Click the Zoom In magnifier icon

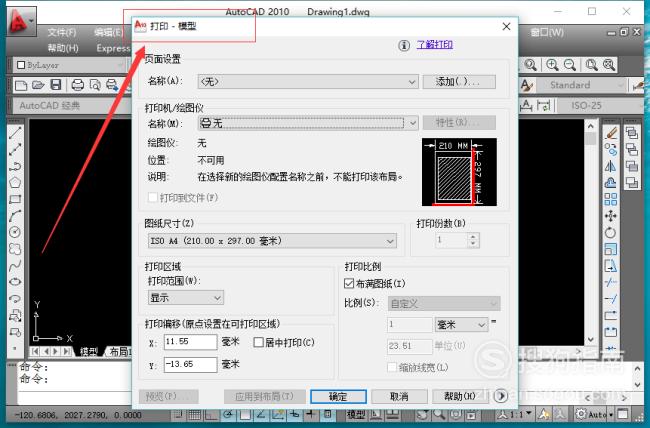(x=552, y=65)
